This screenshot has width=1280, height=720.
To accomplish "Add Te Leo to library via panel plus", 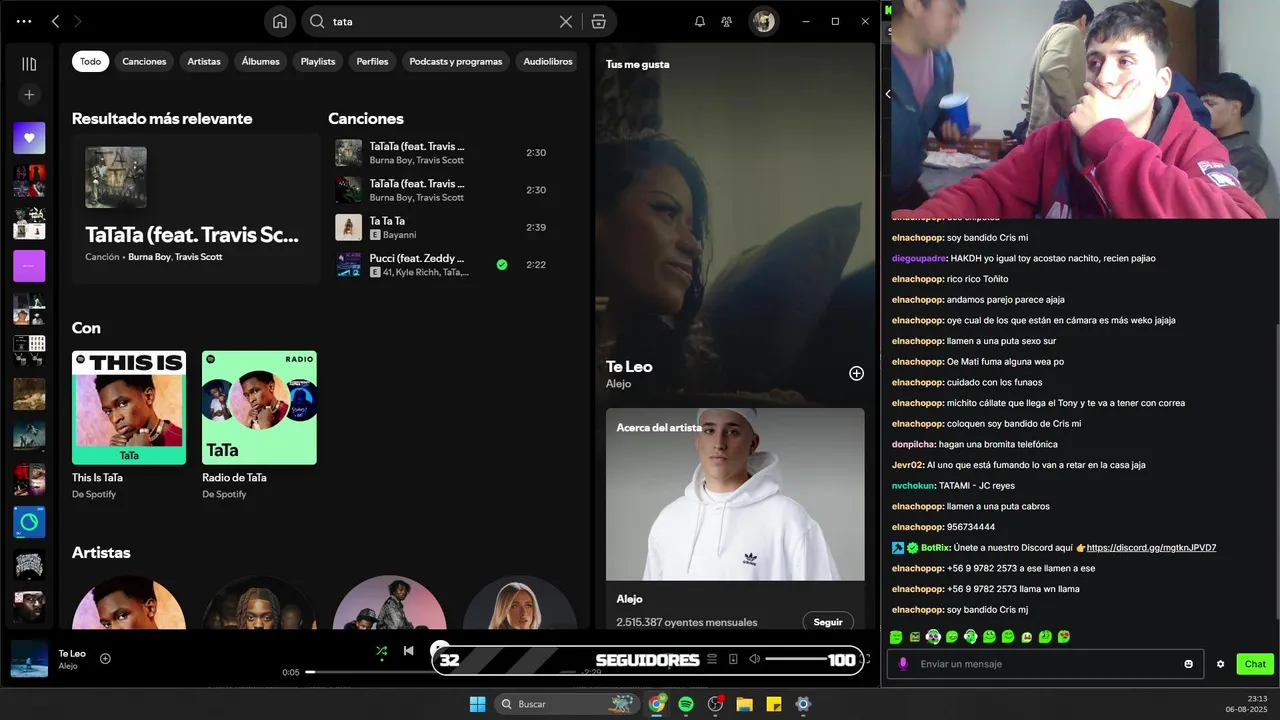I will 856,373.
